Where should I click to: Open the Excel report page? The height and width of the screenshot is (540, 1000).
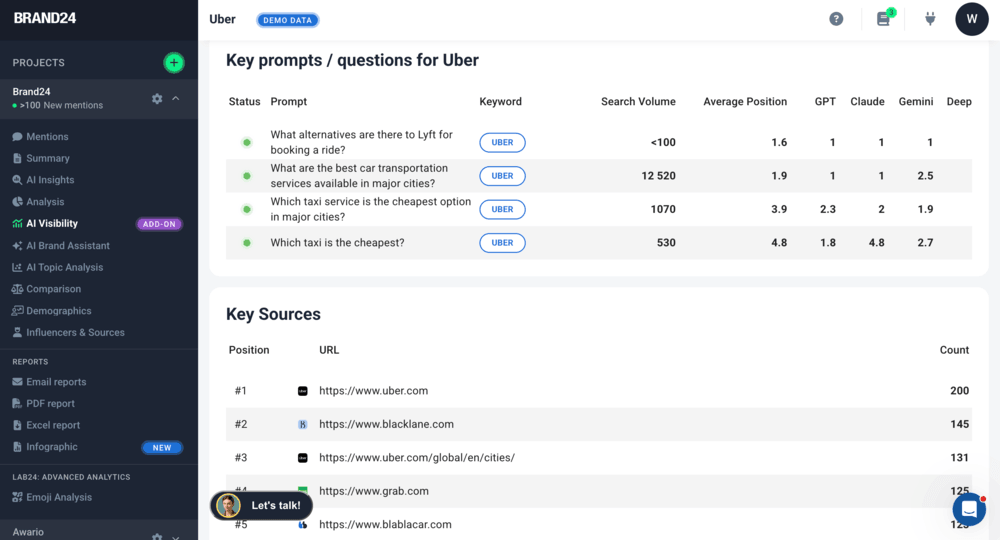[x=53, y=425]
